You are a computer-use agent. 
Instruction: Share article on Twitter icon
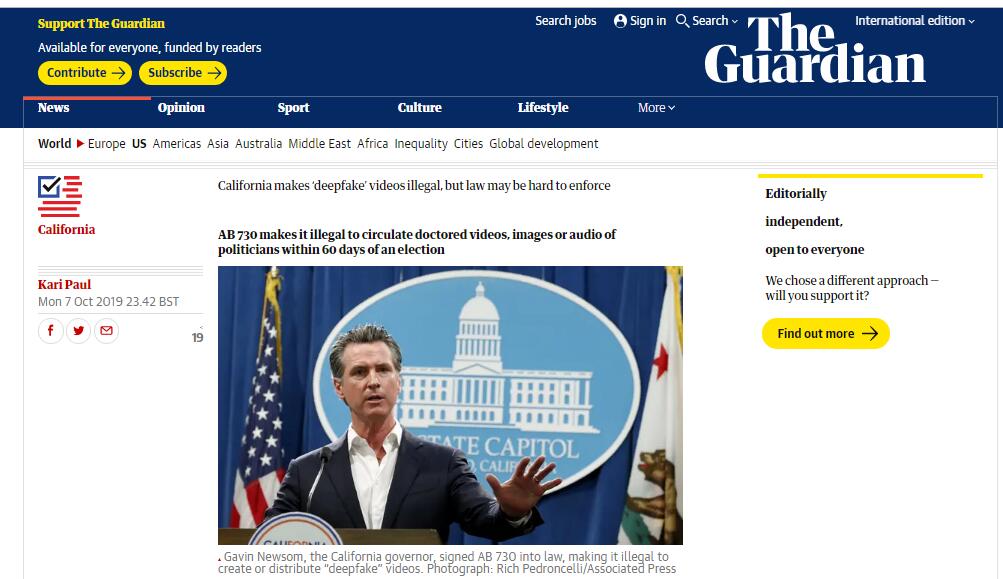pos(78,331)
